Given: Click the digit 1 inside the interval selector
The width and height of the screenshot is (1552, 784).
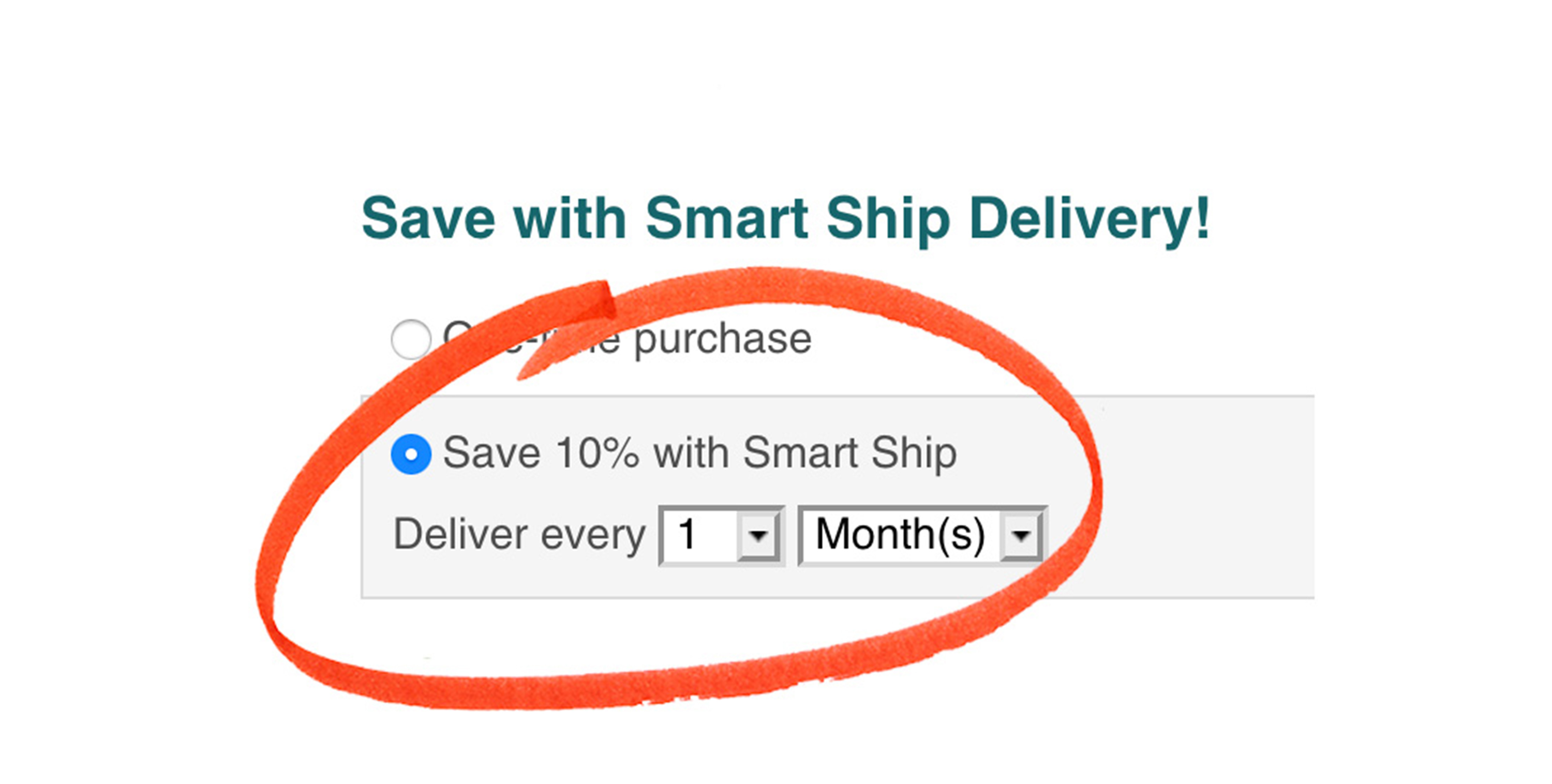Looking at the screenshot, I should (x=687, y=535).
